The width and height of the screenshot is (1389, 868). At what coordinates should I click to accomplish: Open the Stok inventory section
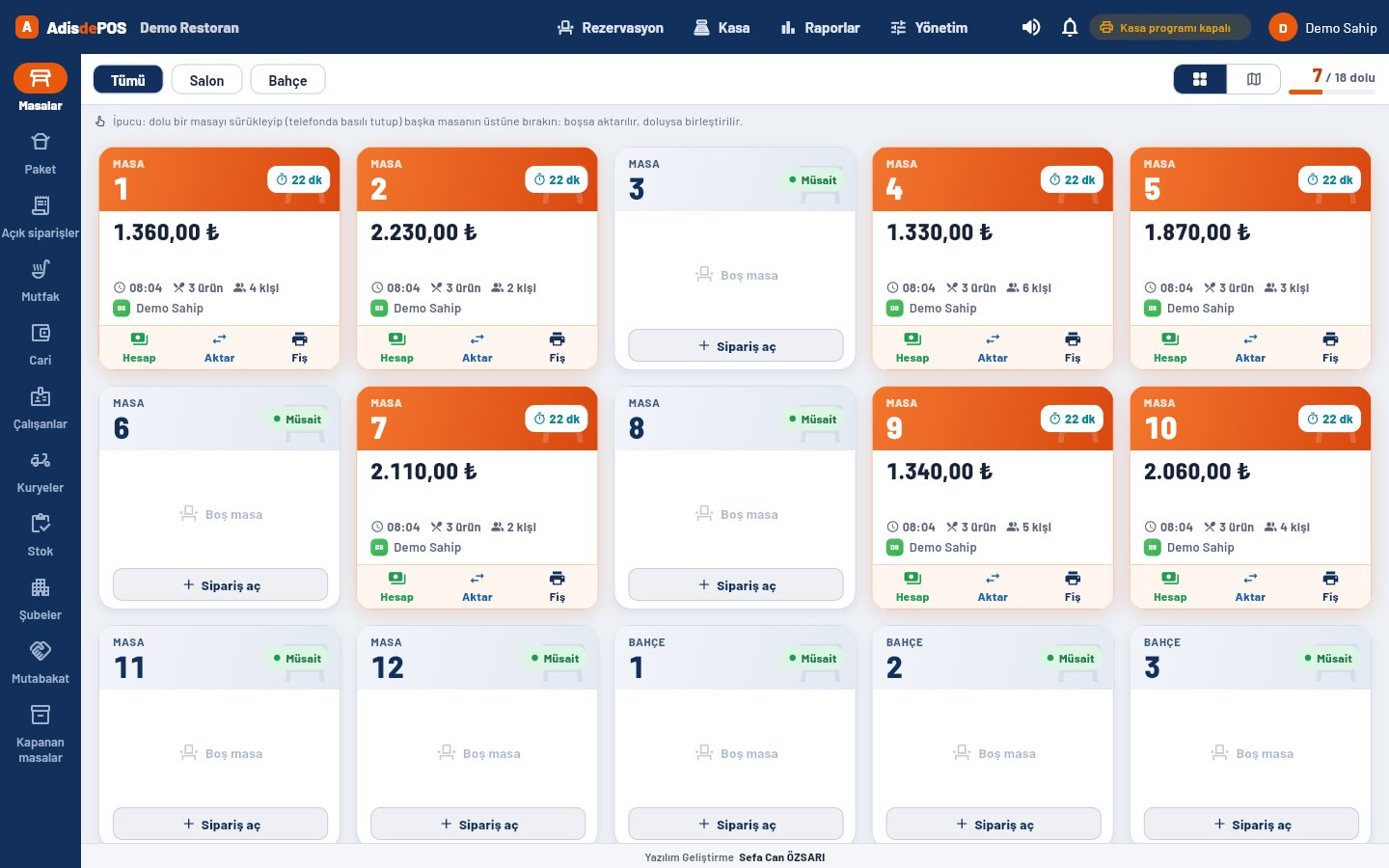(41, 535)
